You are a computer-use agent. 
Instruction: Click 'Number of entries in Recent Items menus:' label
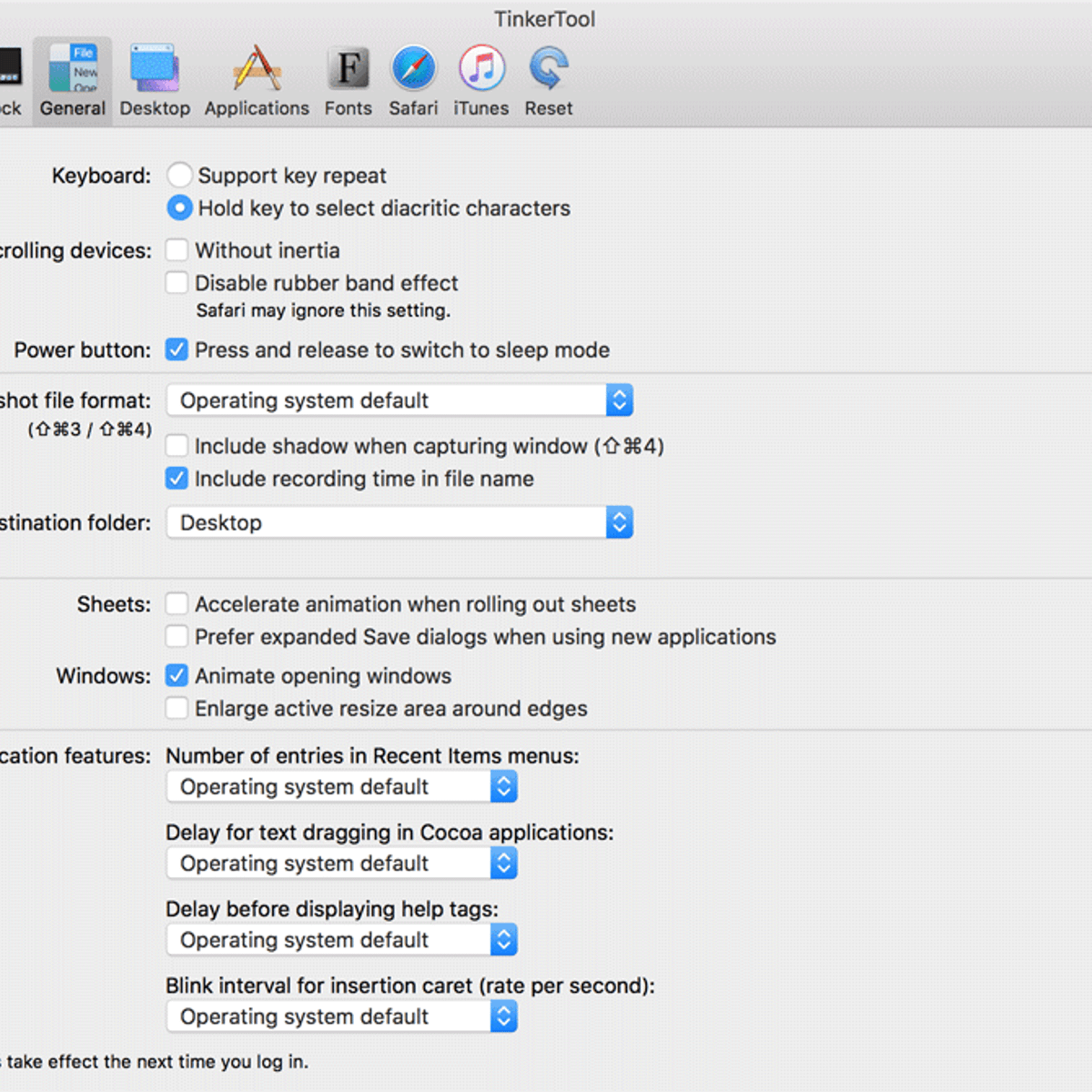(372, 756)
